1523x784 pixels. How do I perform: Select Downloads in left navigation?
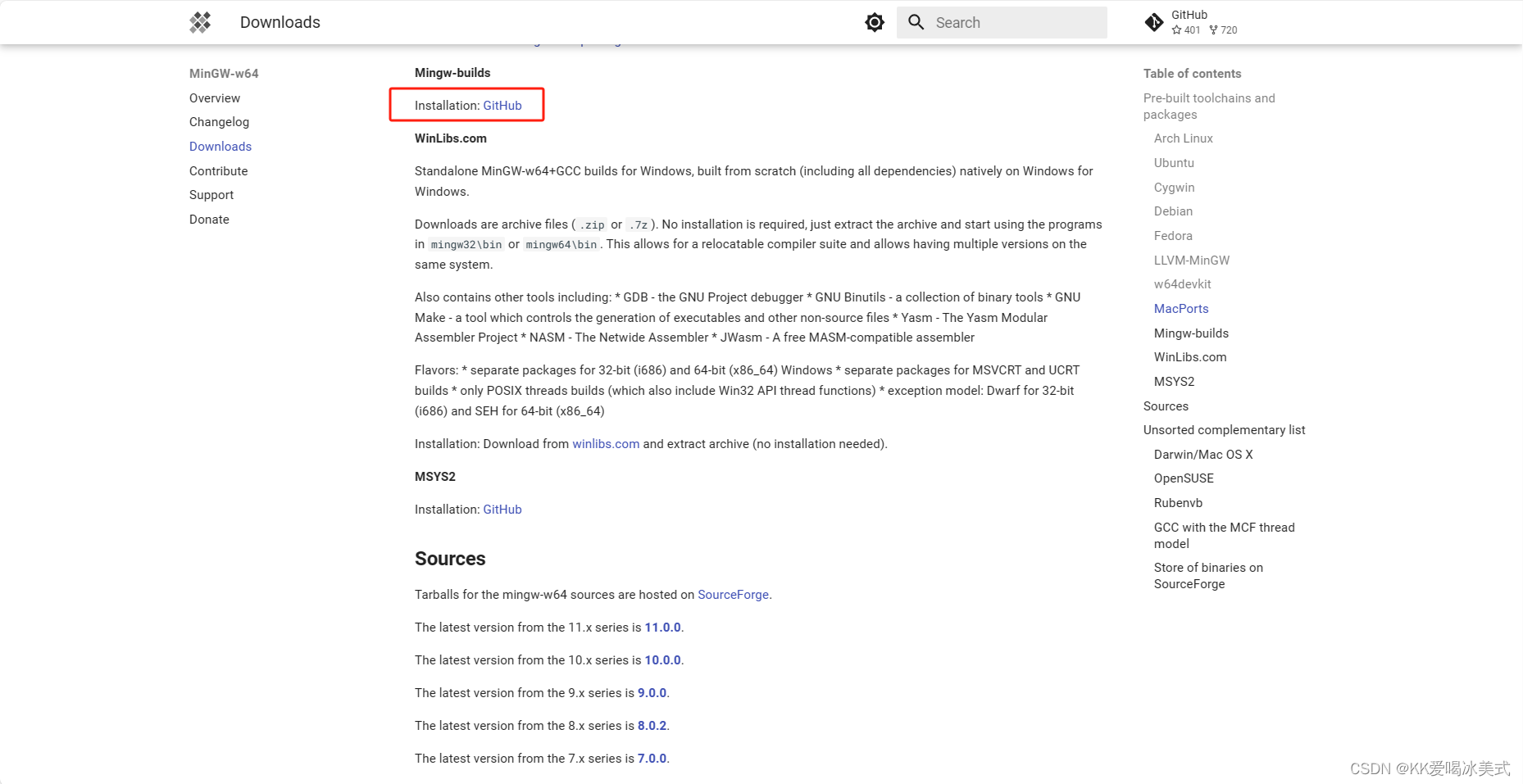[x=220, y=146]
